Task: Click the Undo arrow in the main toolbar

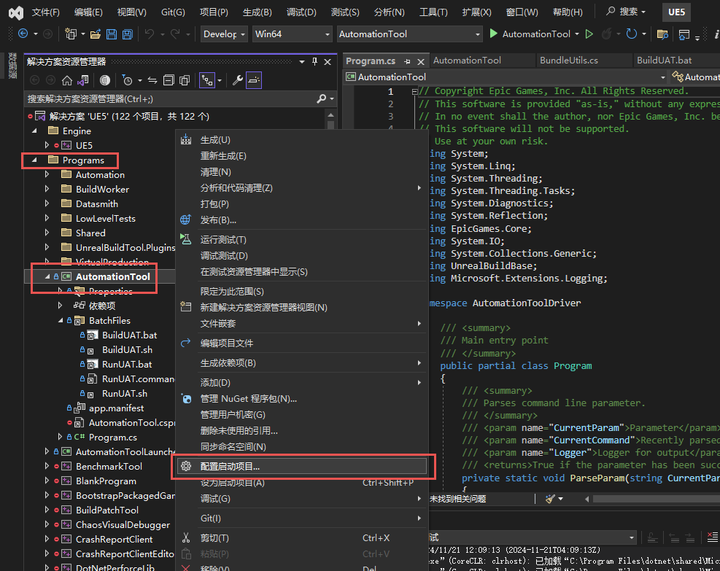Action: tap(150, 34)
